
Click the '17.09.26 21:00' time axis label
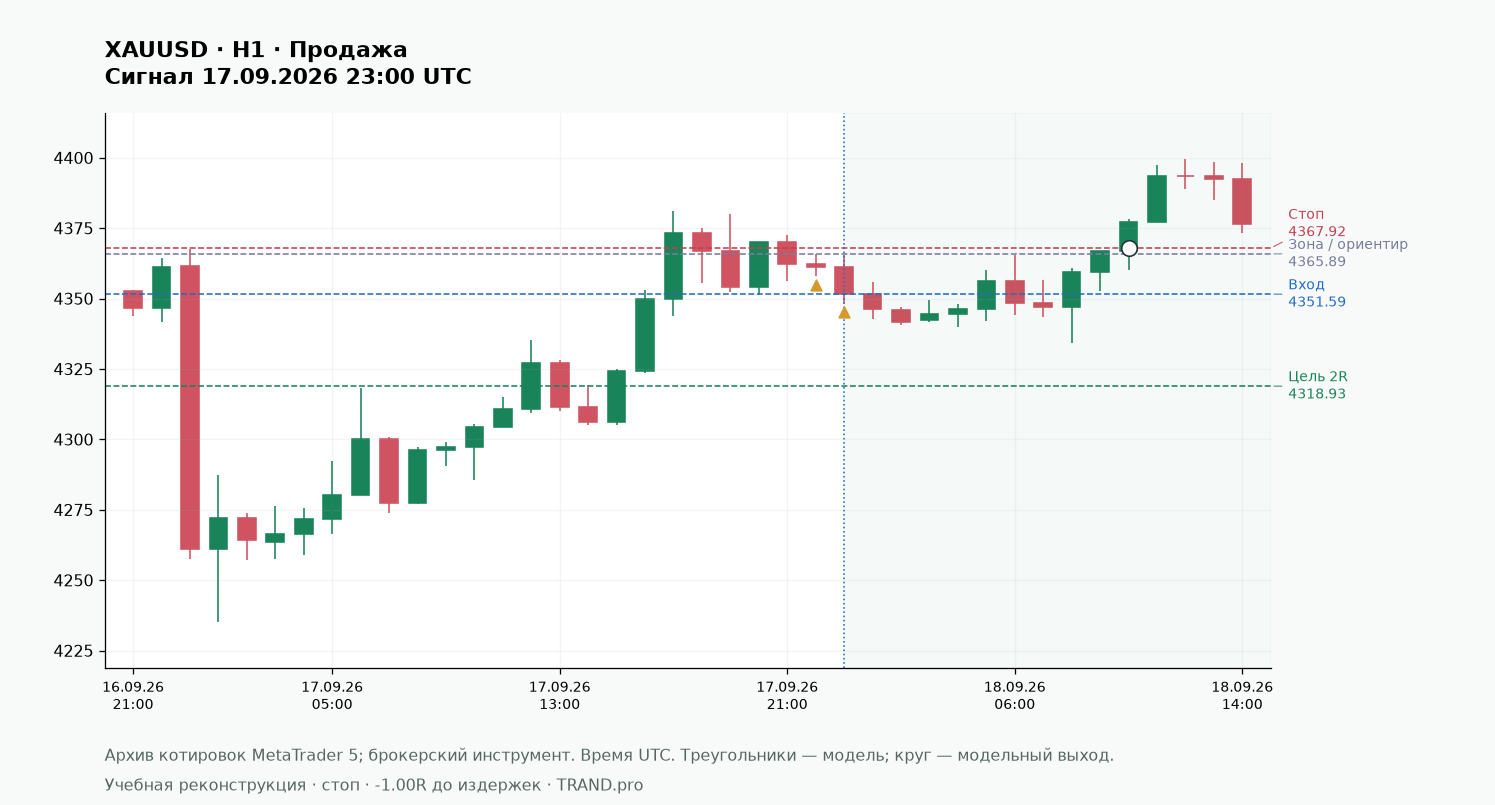click(x=787, y=696)
